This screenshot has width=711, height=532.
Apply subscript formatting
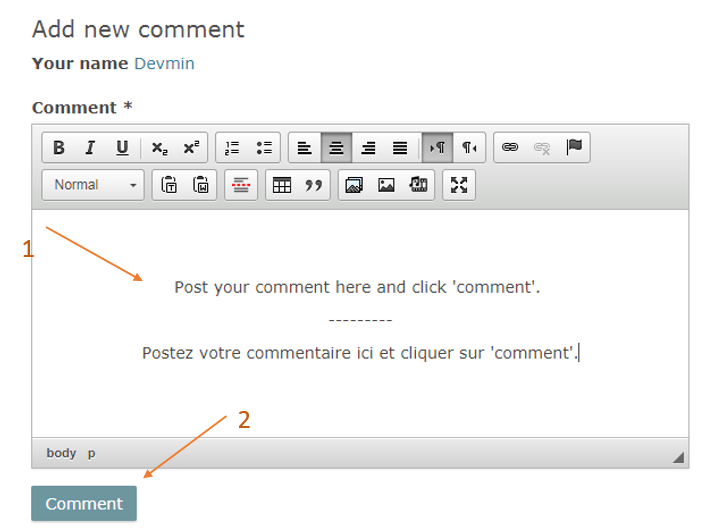coord(160,148)
